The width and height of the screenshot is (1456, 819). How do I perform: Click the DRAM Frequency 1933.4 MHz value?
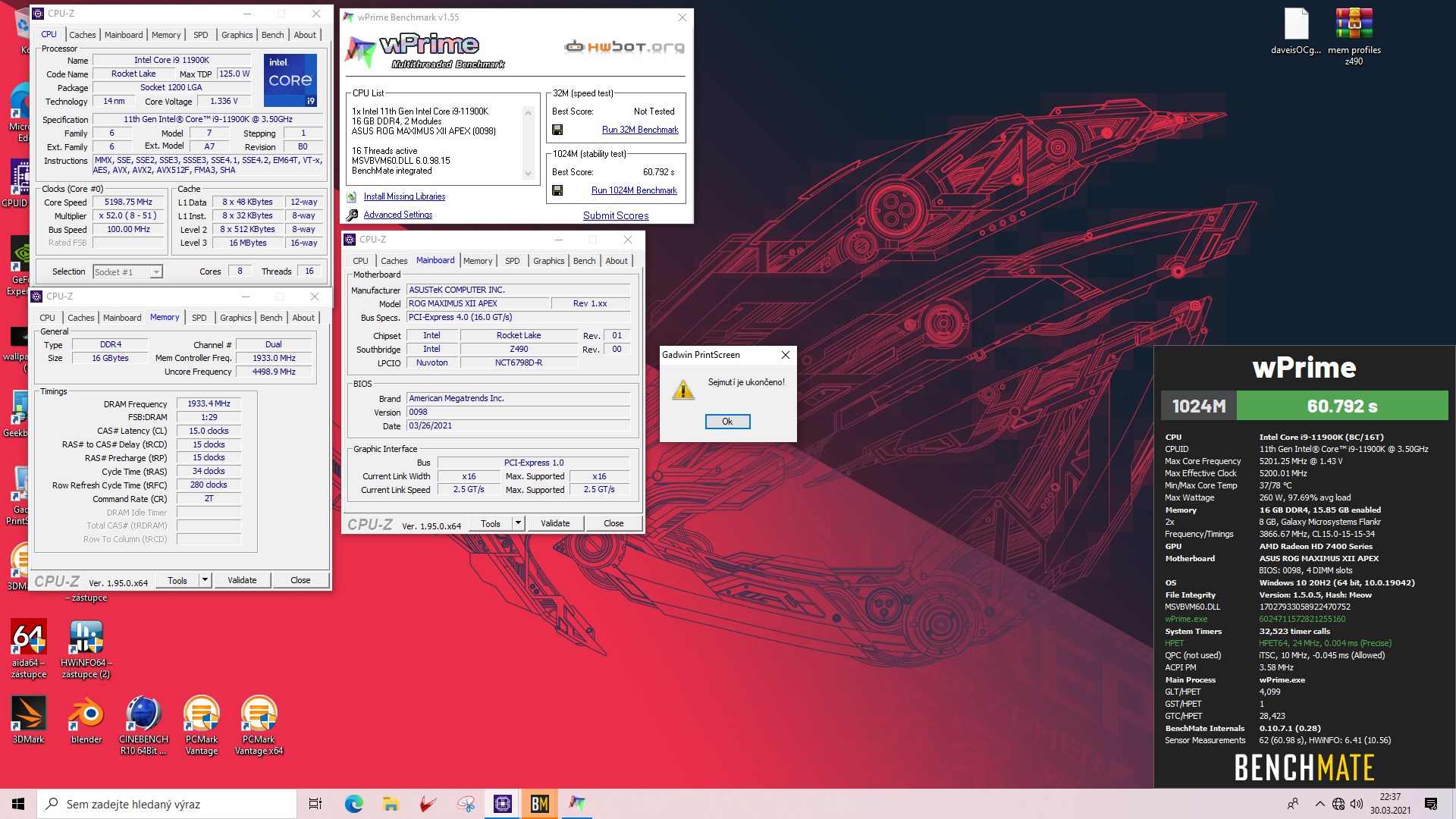coord(209,403)
